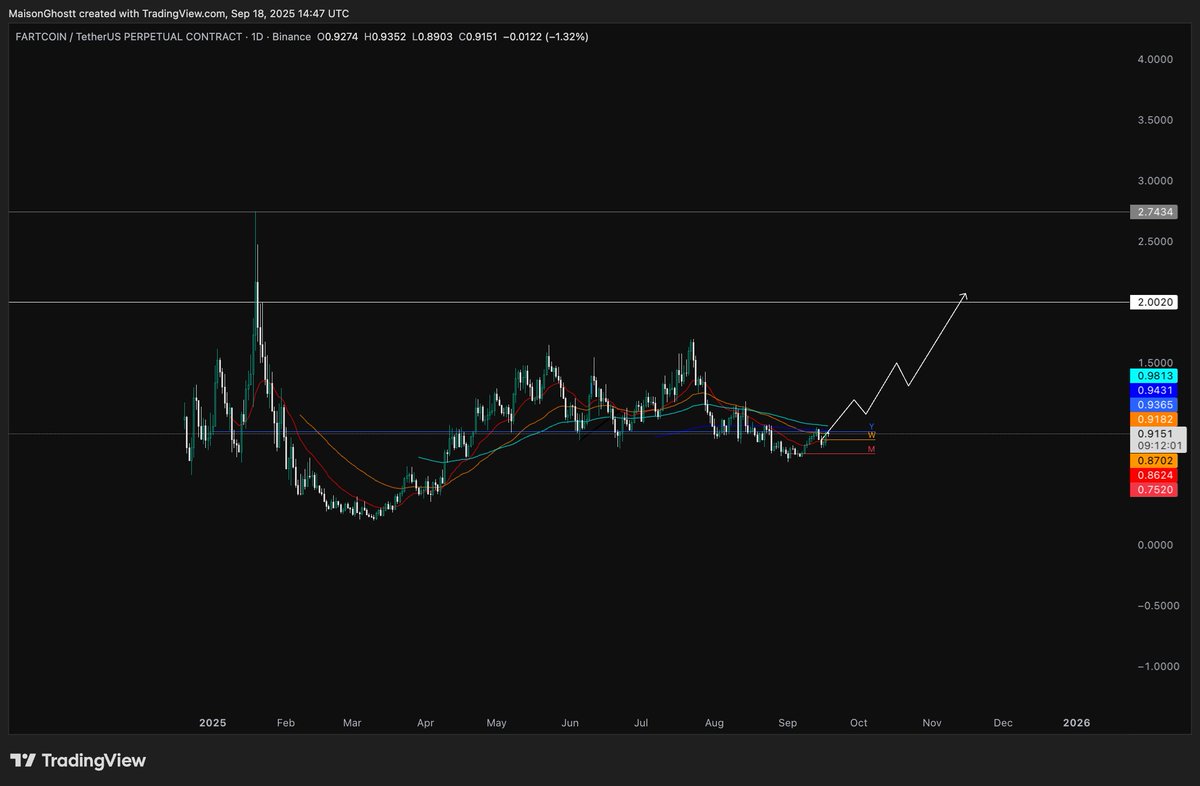Click the 2.0020 horizontal line price tag
This screenshot has height=786, width=1200.
(x=1155, y=302)
